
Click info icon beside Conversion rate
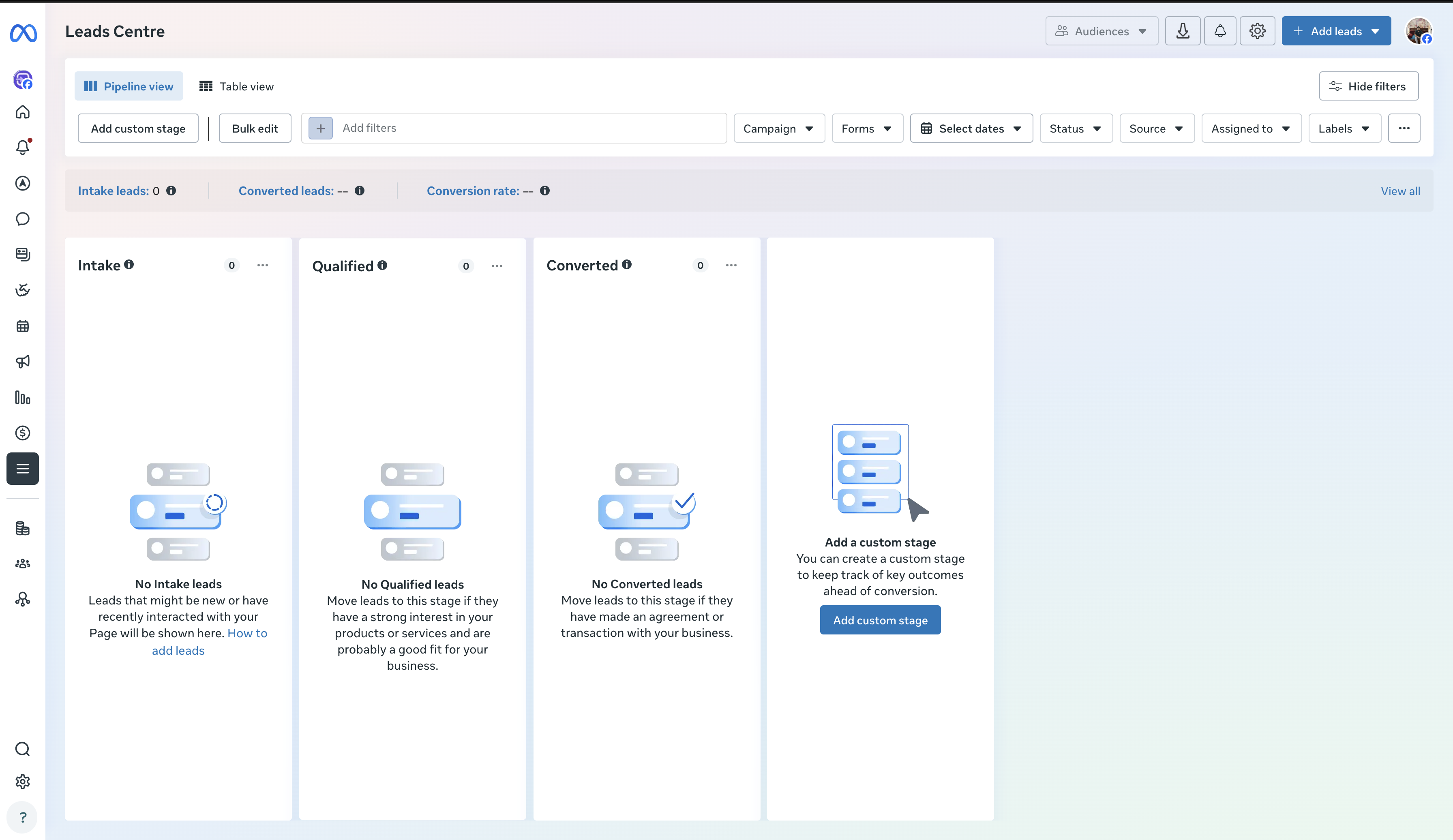(x=545, y=191)
